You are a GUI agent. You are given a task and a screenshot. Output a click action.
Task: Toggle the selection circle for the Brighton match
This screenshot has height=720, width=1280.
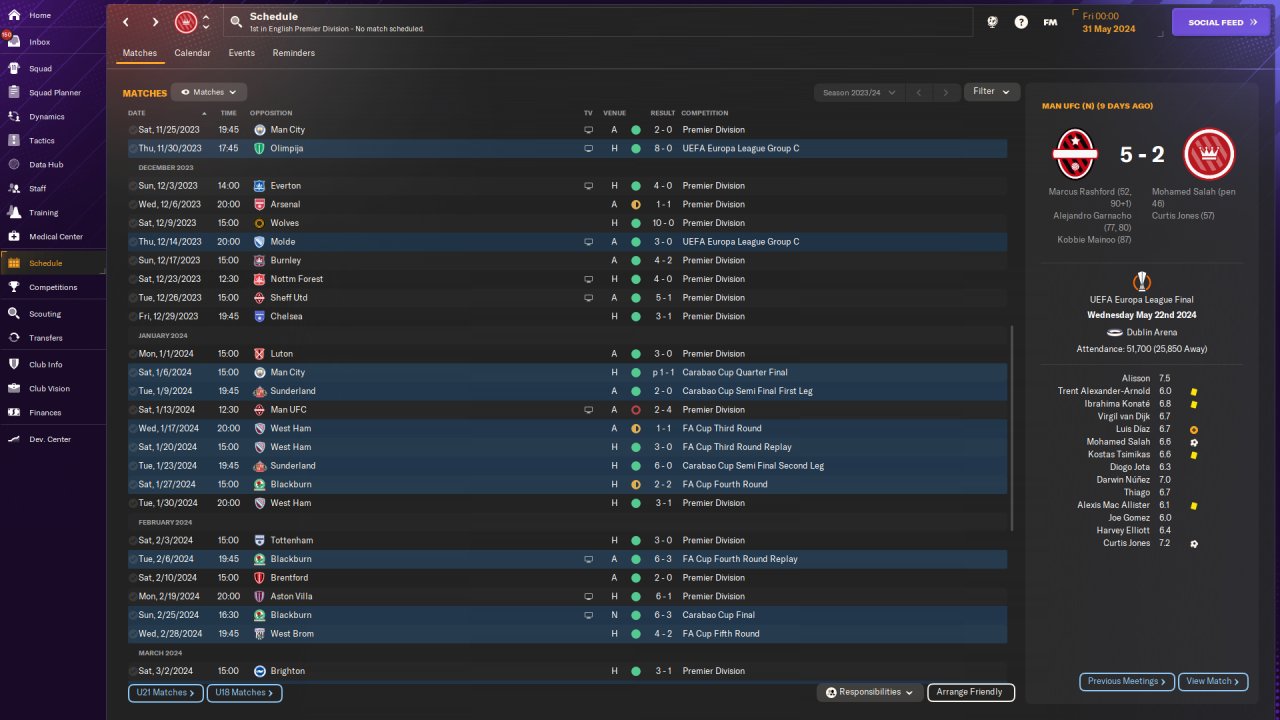(133, 671)
